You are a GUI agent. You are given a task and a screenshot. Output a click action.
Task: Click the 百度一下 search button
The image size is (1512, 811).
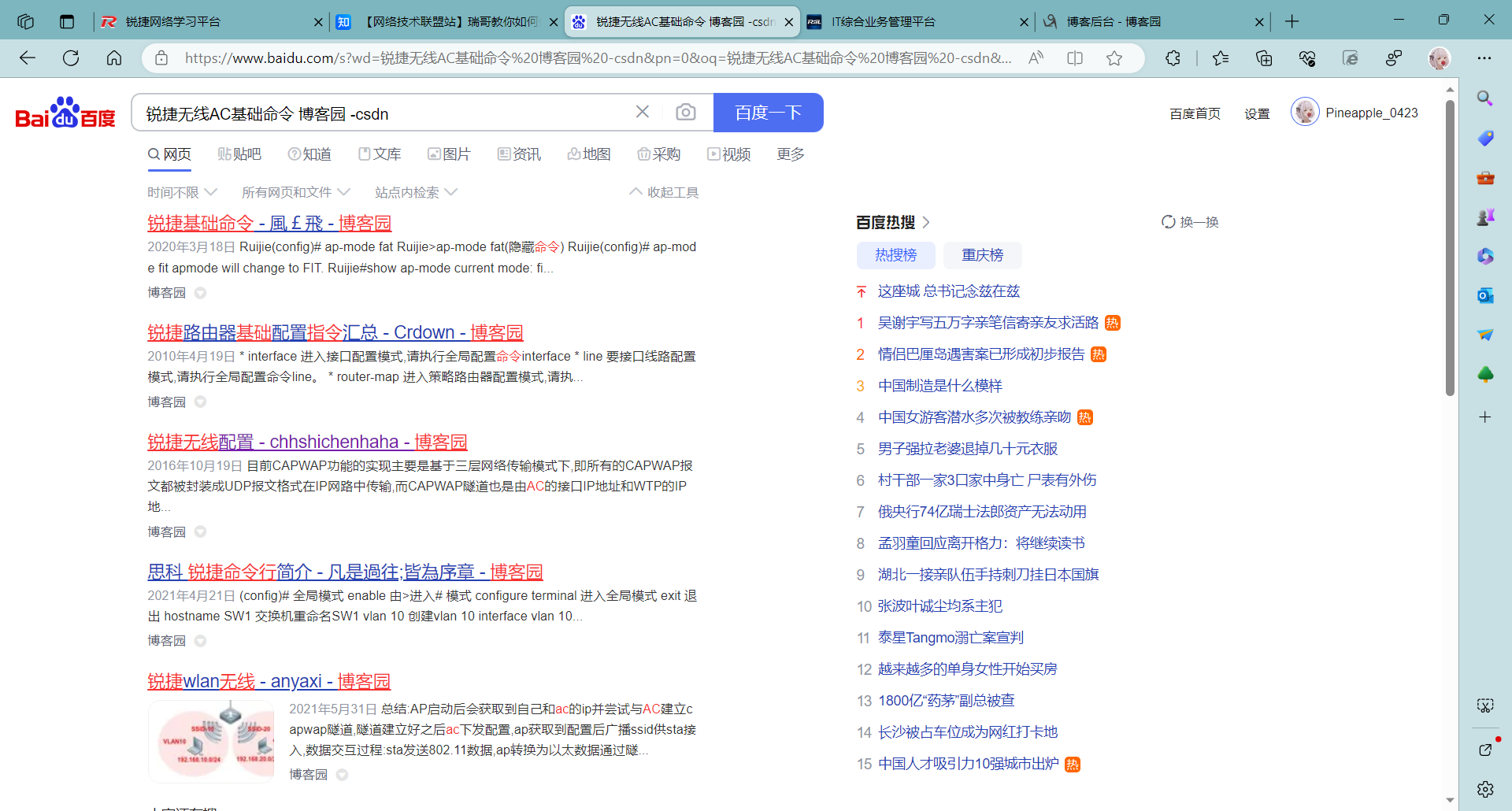pos(768,113)
